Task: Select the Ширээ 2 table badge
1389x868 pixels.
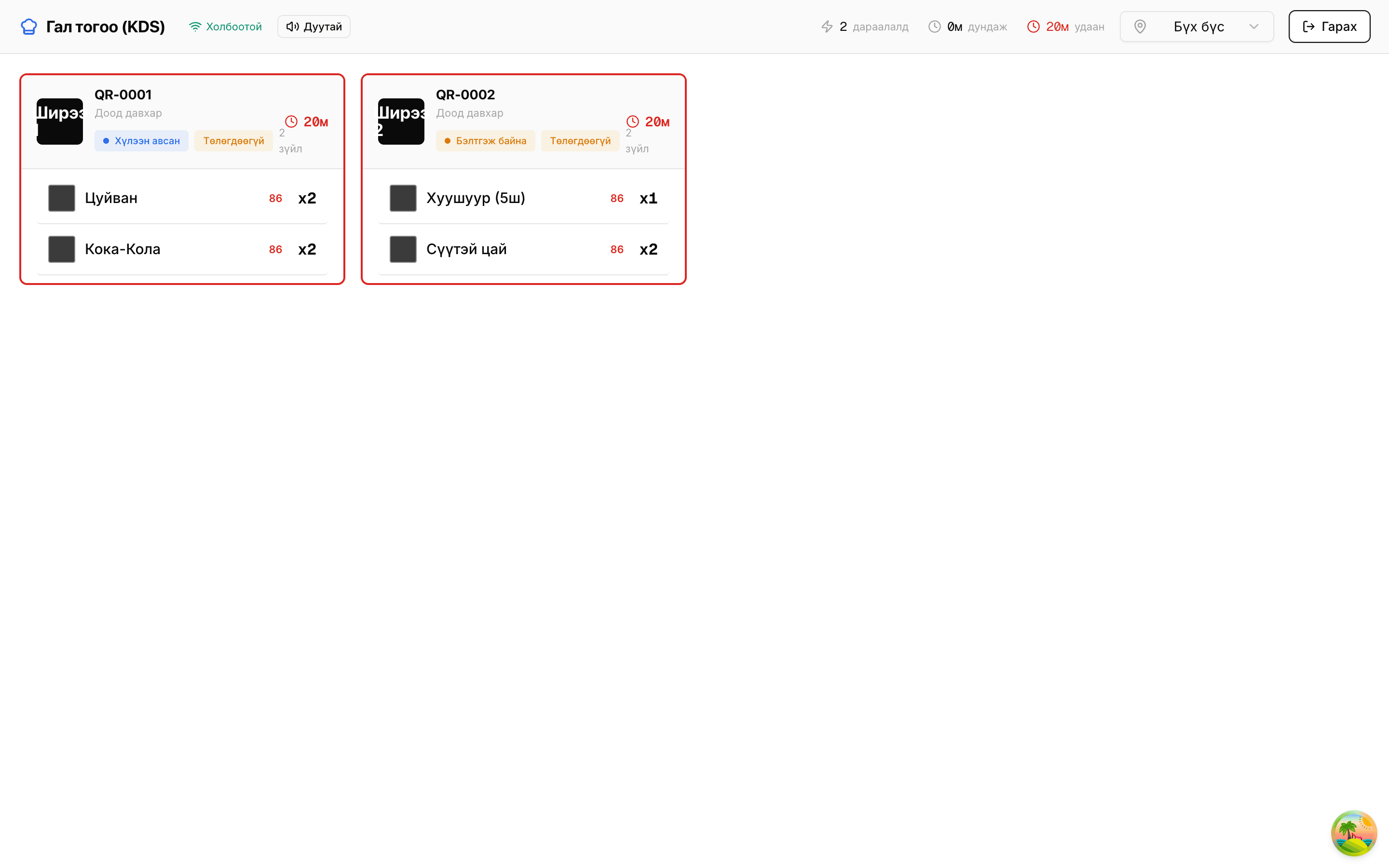Action: coord(401,121)
